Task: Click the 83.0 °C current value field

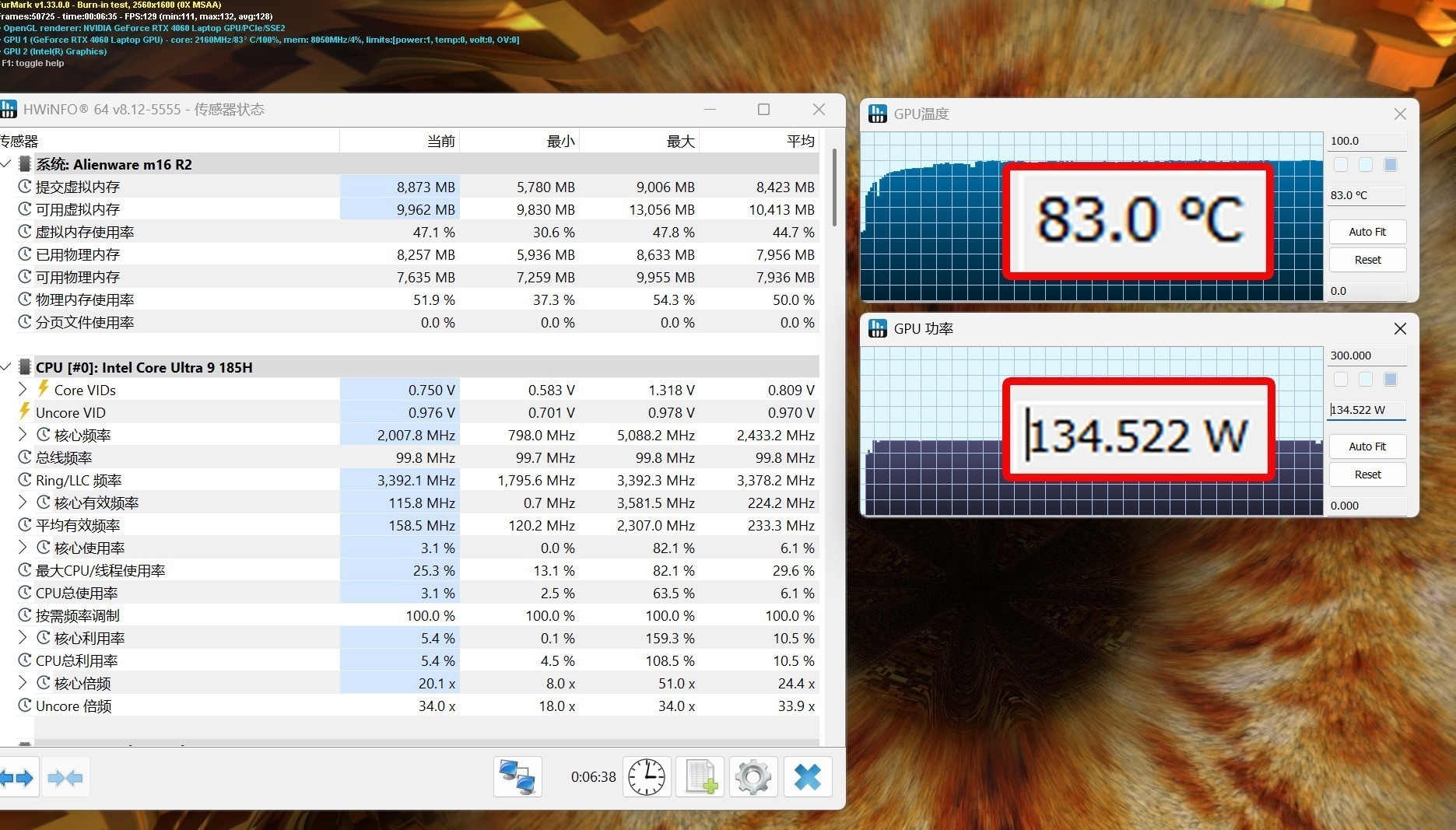Action: tap(1367, 195)
